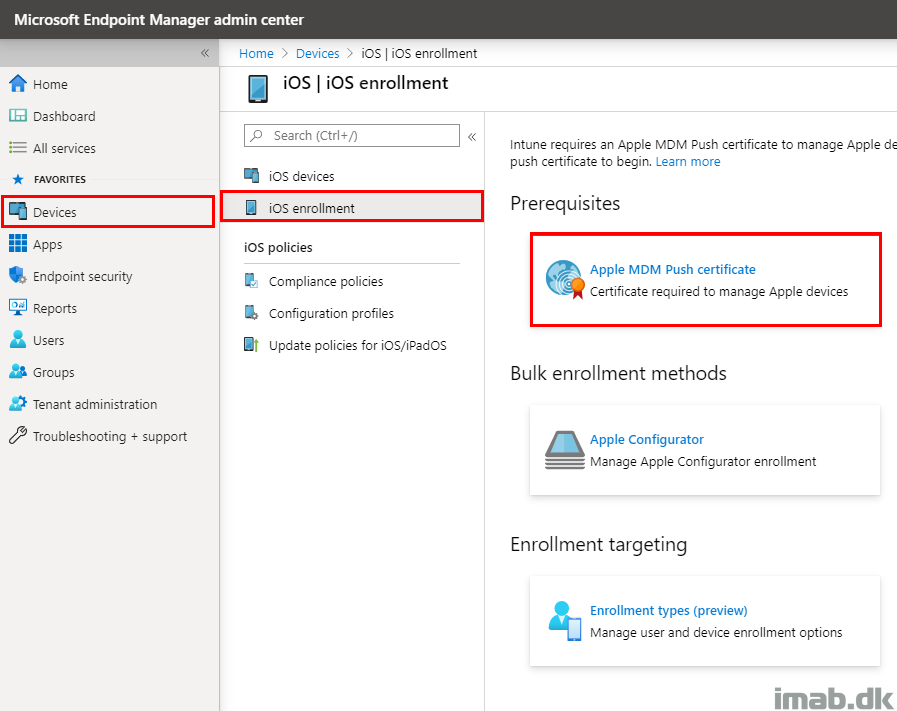Click Microsoft Endpoint Manager admin center title

click(x=159, y=19)
